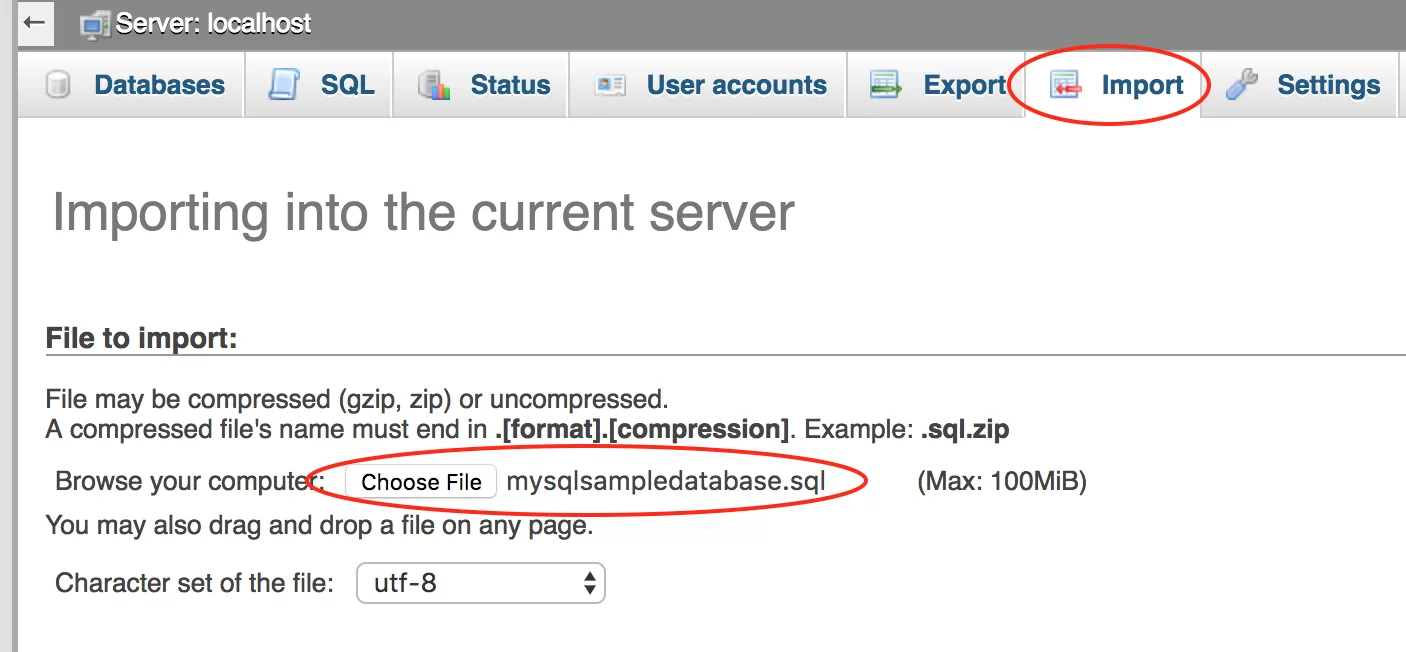1406x652 pixels.
Task: Click the User accounts ID card icon
Action: (x=609, y=86)
